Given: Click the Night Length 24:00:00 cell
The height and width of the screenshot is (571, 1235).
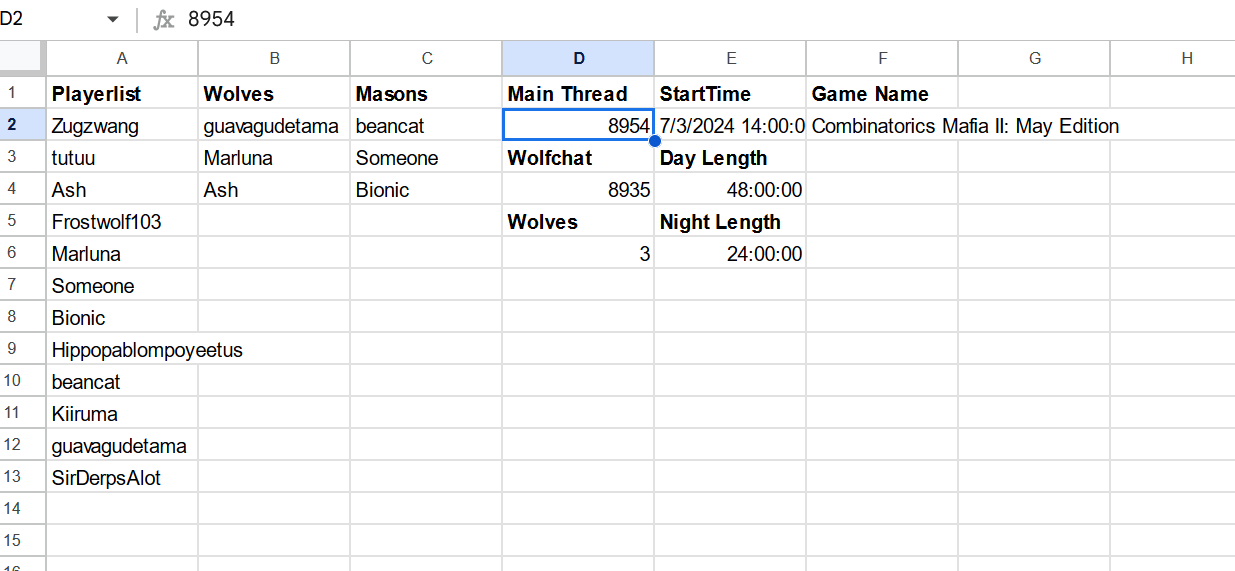Looking at the screenshot, I should (730, 254).
